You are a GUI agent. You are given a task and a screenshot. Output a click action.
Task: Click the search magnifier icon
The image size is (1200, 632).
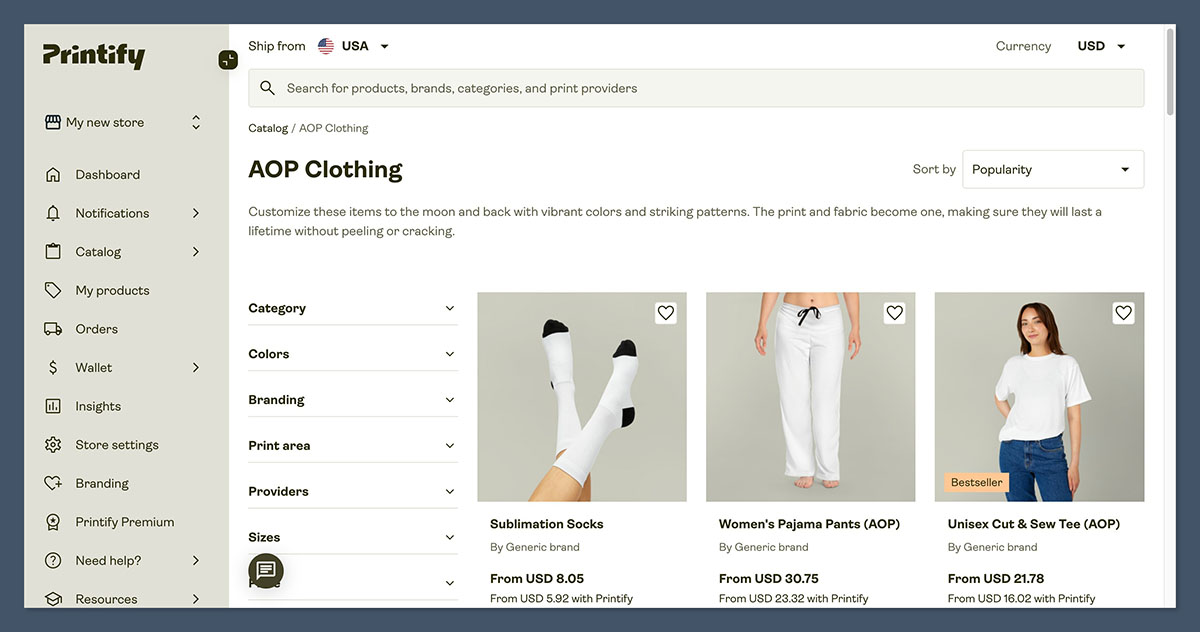pos(267,87)
